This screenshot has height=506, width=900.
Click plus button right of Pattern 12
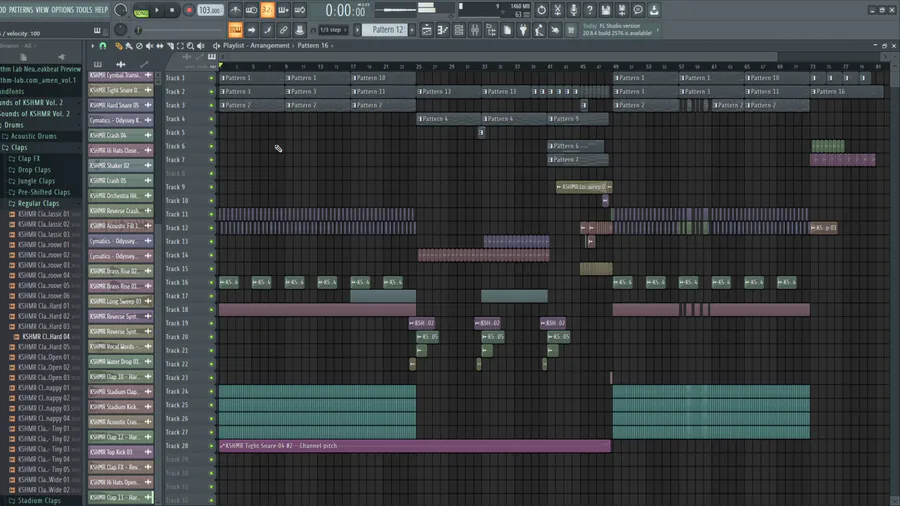pos(412,30)
